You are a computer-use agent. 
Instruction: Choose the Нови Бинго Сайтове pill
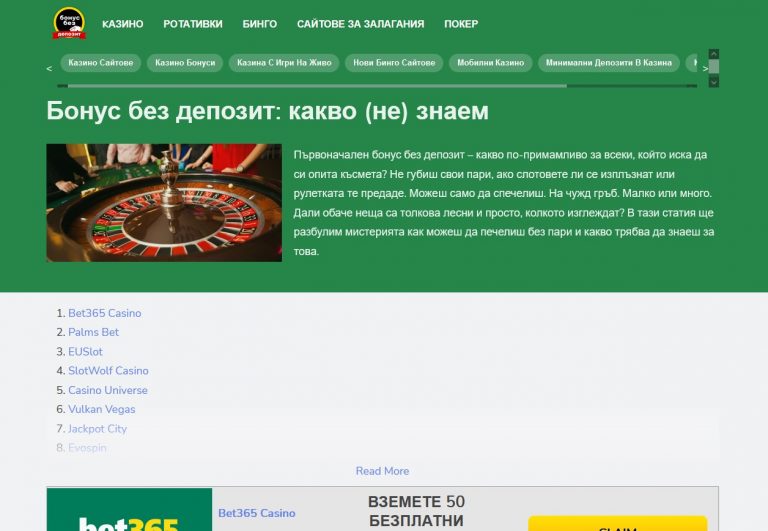pos(394,63)
